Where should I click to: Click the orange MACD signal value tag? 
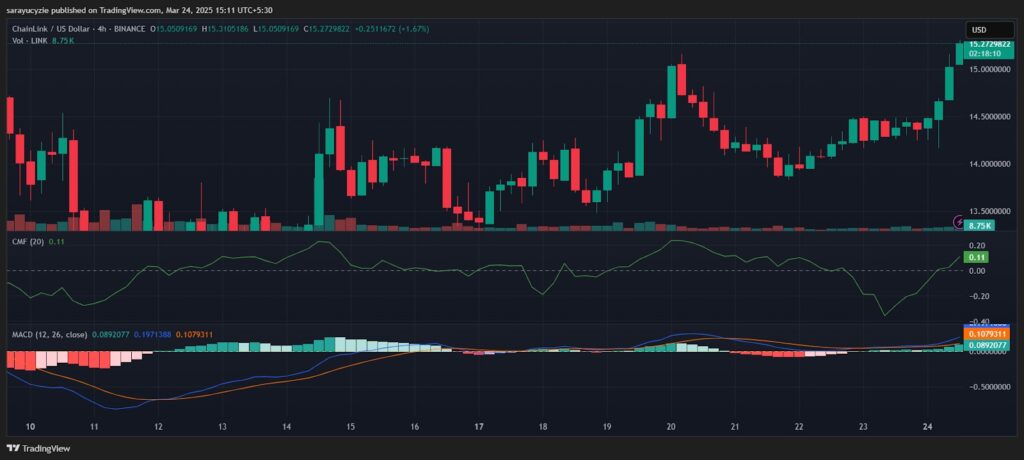[x=989, y=333]
